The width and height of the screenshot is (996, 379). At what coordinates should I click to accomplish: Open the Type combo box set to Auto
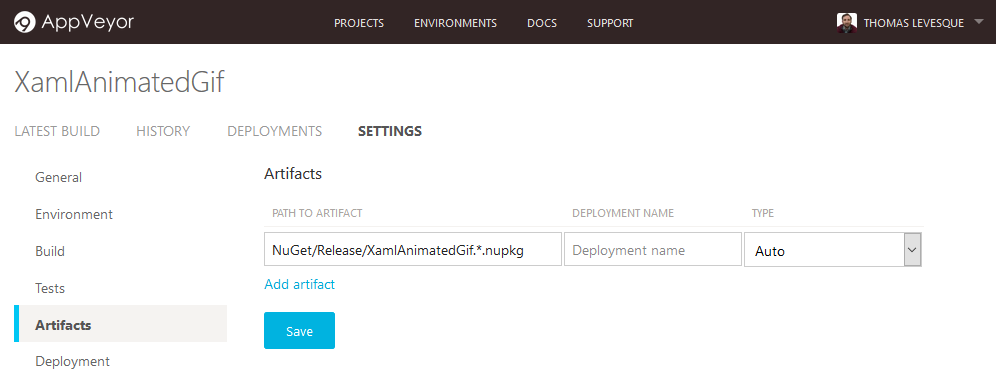coord(833,249)
